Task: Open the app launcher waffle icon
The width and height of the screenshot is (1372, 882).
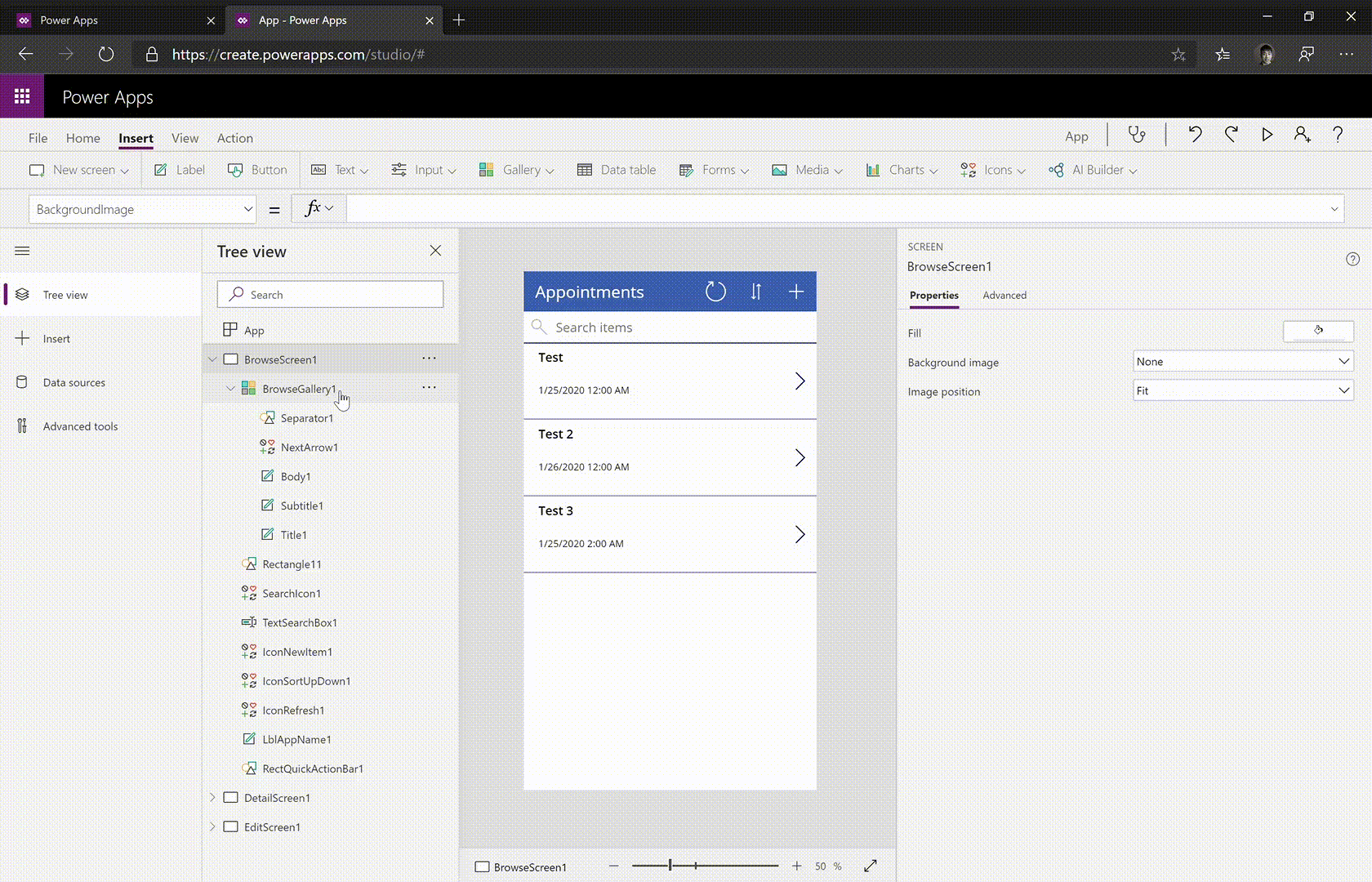Action: click(22, 96)
